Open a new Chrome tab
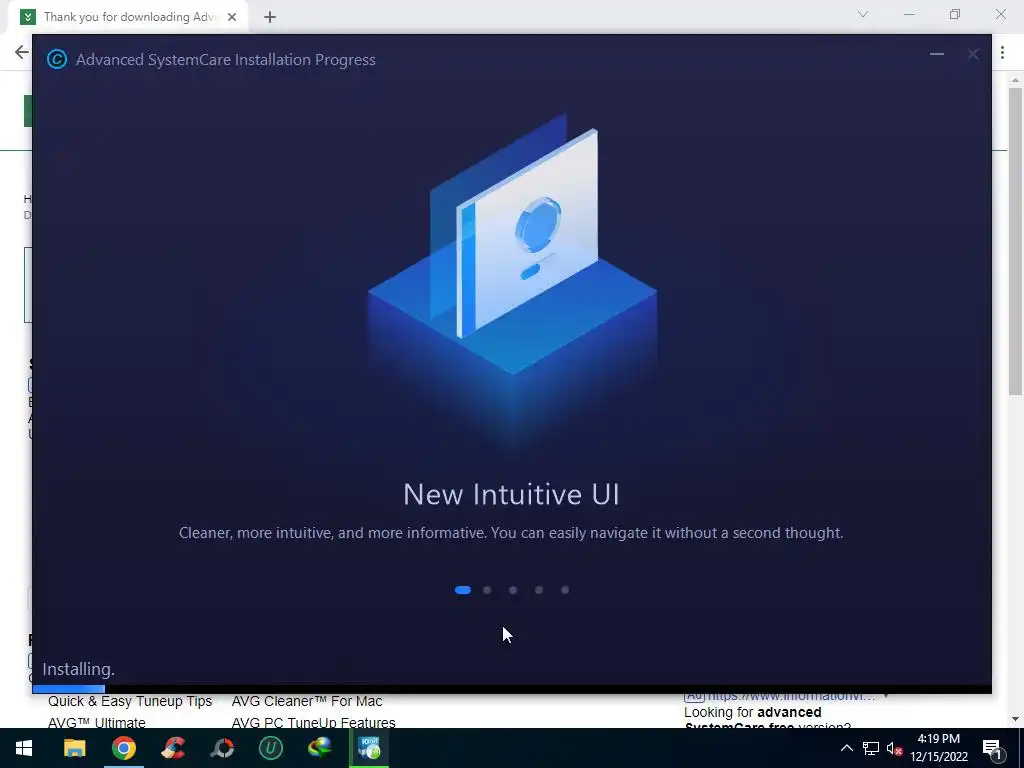 [270, 17]
